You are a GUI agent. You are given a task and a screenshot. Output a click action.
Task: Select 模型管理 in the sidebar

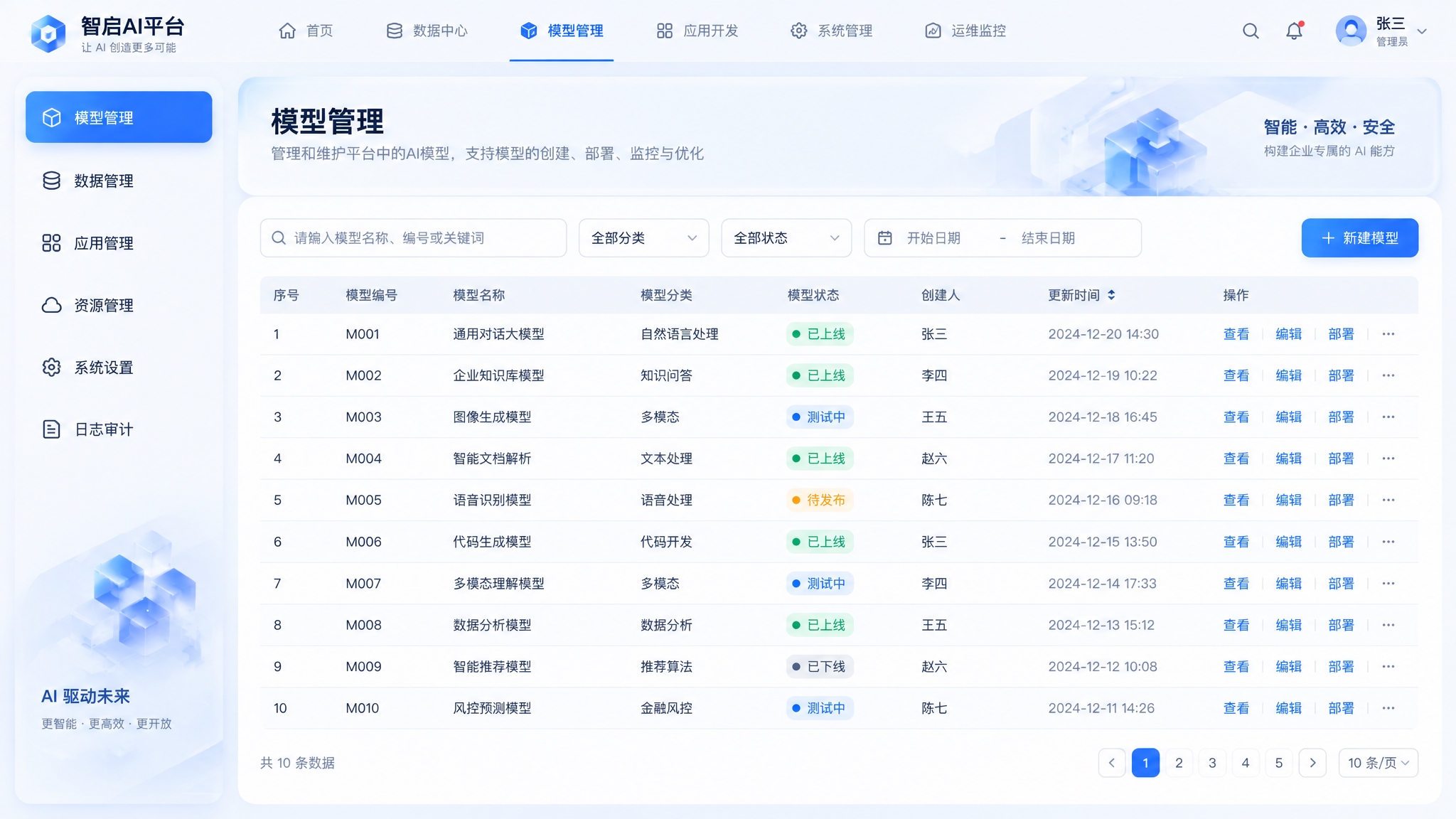pyautogui.click(x=119, y=117)
